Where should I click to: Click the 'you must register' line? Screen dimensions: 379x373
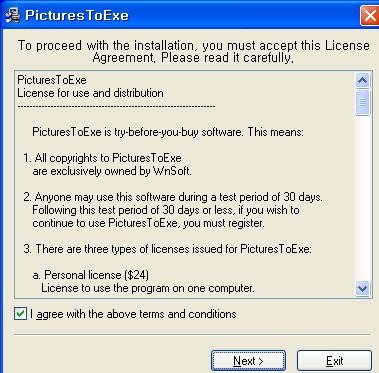[x=148, y=223]
